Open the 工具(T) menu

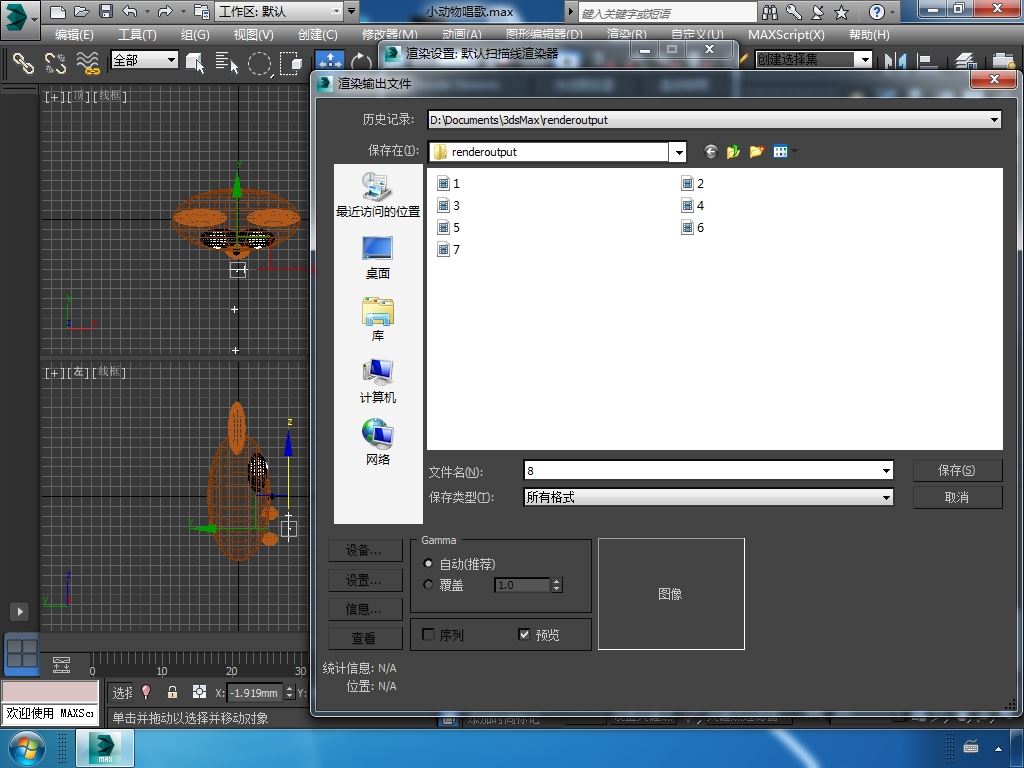pyautogui.click(x=137, y=35)
